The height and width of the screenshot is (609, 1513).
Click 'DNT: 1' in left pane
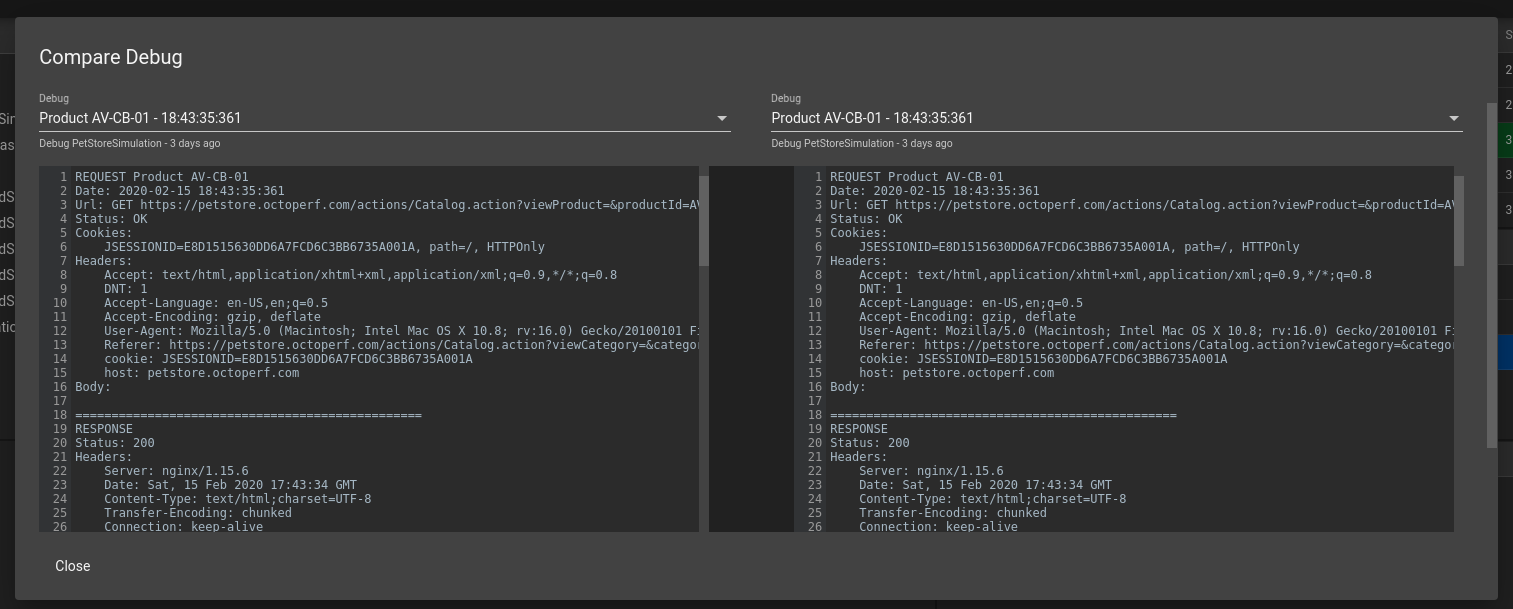125,289
